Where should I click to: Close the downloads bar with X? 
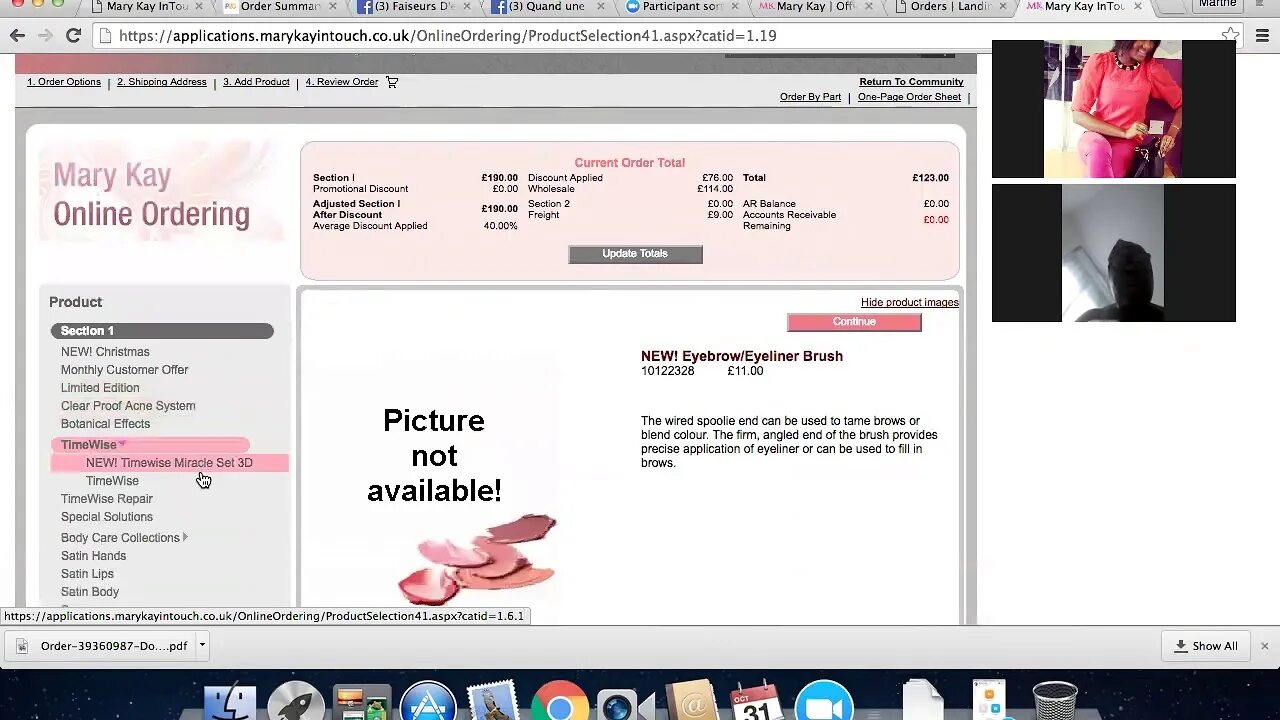coord(1264,646)
